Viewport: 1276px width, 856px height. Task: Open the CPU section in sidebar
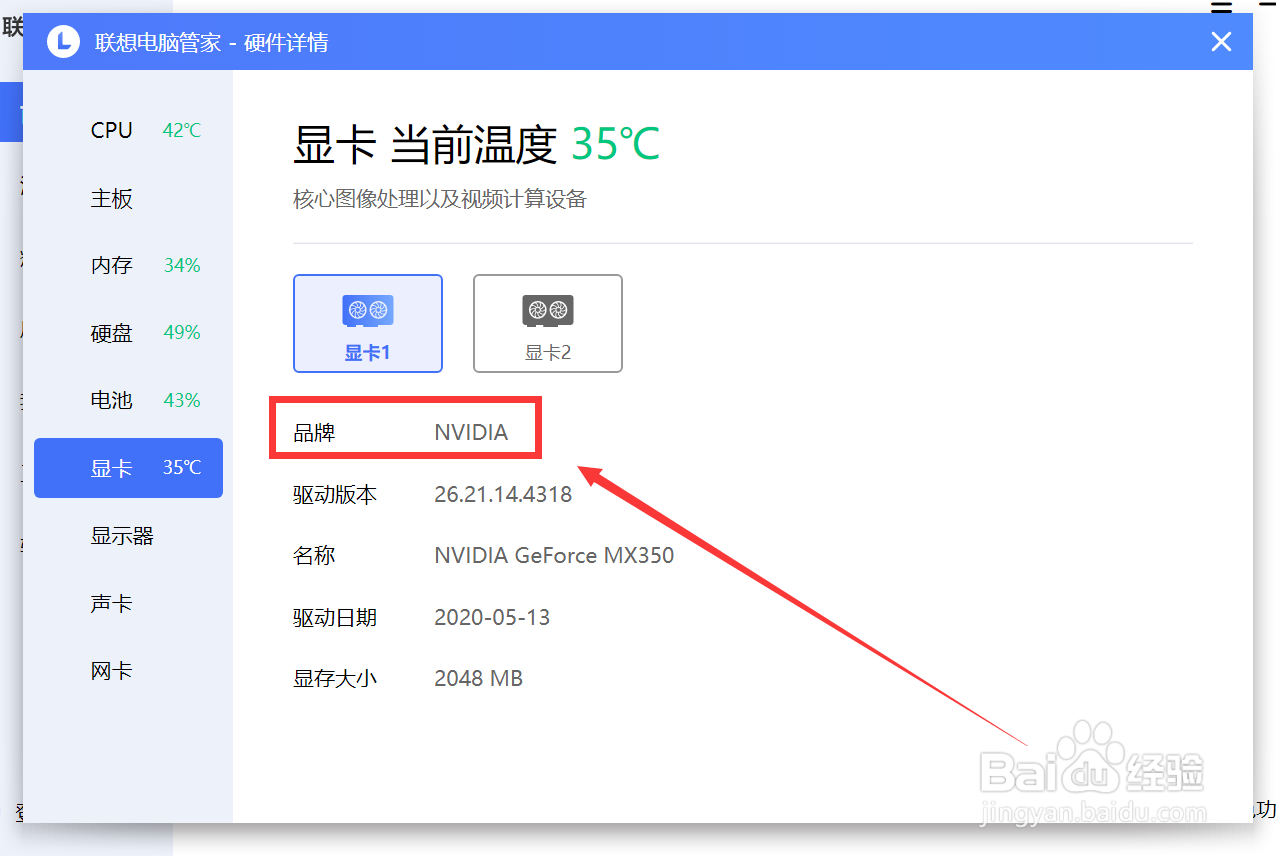128,130
